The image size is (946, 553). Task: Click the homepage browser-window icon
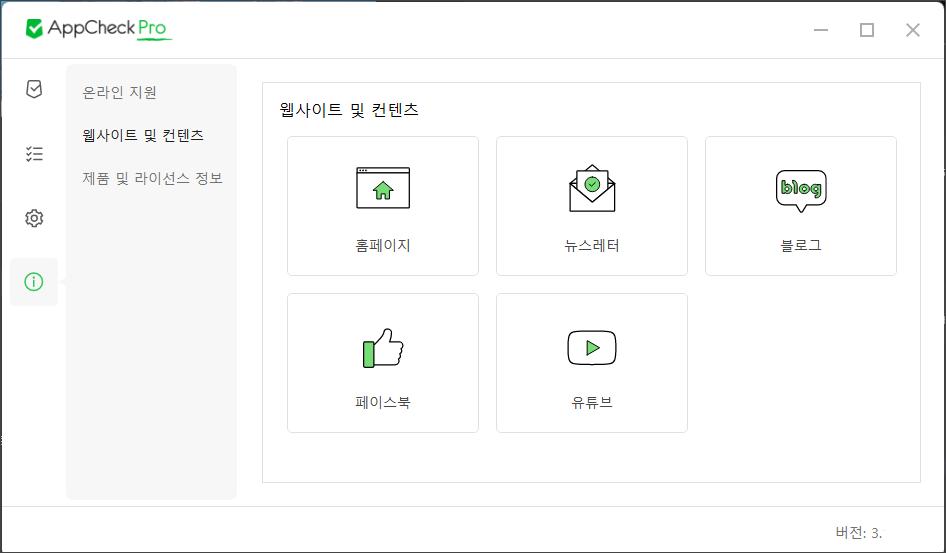pyautogui.click(x=383, y=188)
